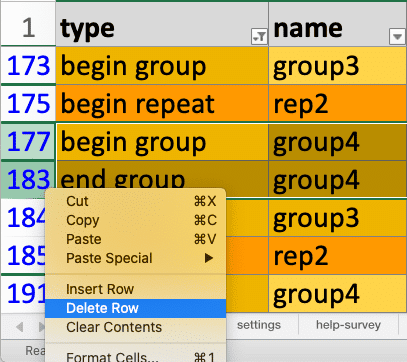Select 'group3' cell in row 173
This screenshot has height=362, width=407.
point(338,66)
